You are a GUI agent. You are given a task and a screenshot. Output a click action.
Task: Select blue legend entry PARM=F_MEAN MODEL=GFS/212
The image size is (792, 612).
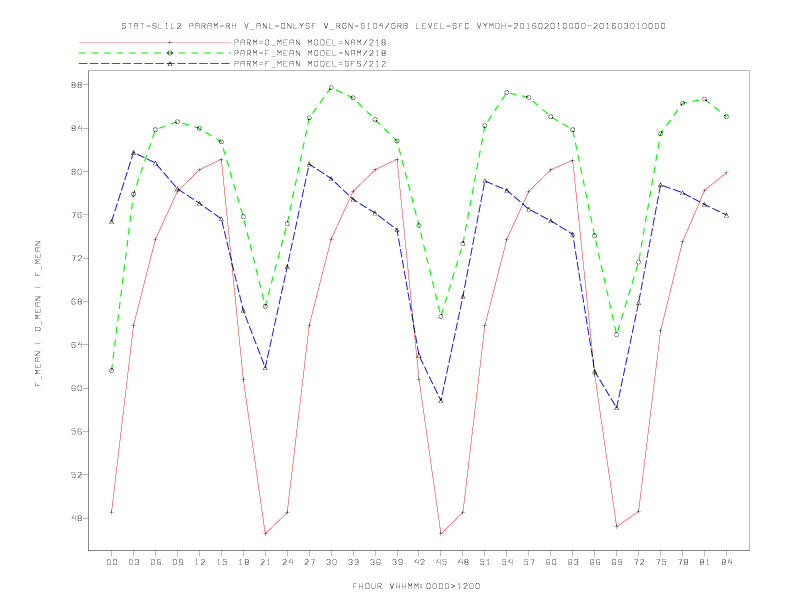tap(310, 64)
